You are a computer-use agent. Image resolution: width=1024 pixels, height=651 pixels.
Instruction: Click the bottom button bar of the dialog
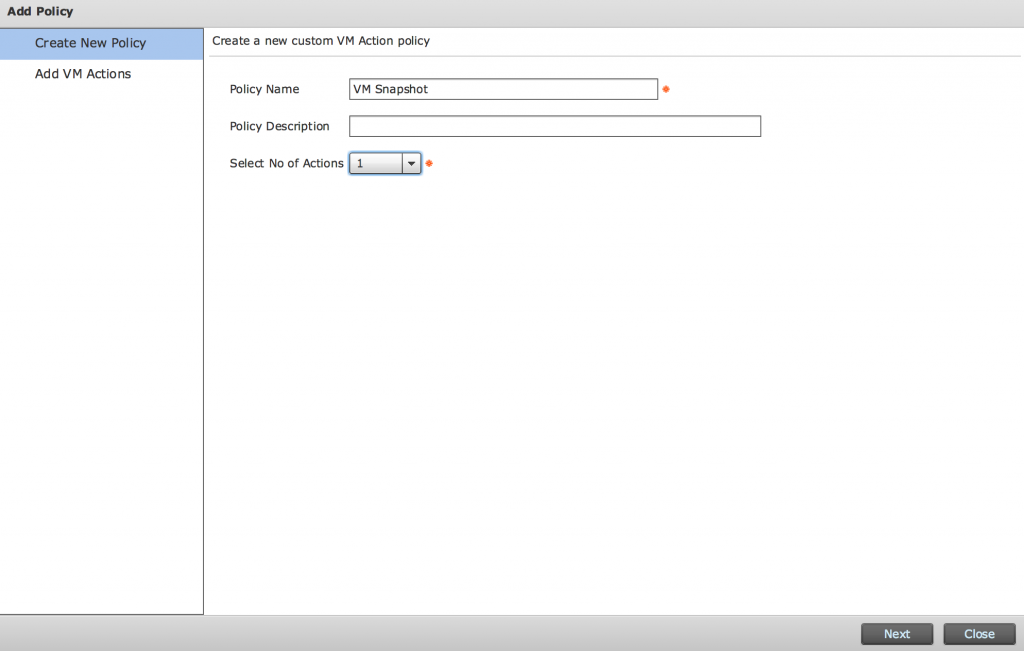pos(500,634)
